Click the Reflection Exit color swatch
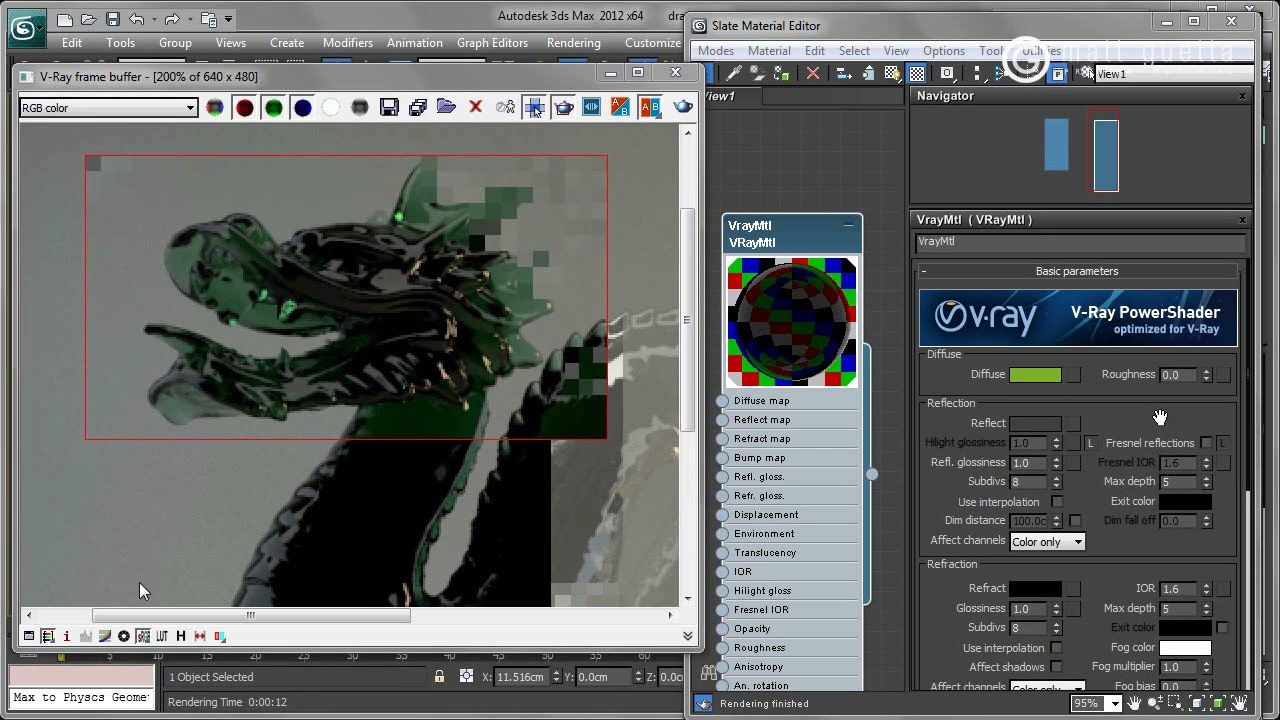1280x720 pixels. tap(1185, 502)
